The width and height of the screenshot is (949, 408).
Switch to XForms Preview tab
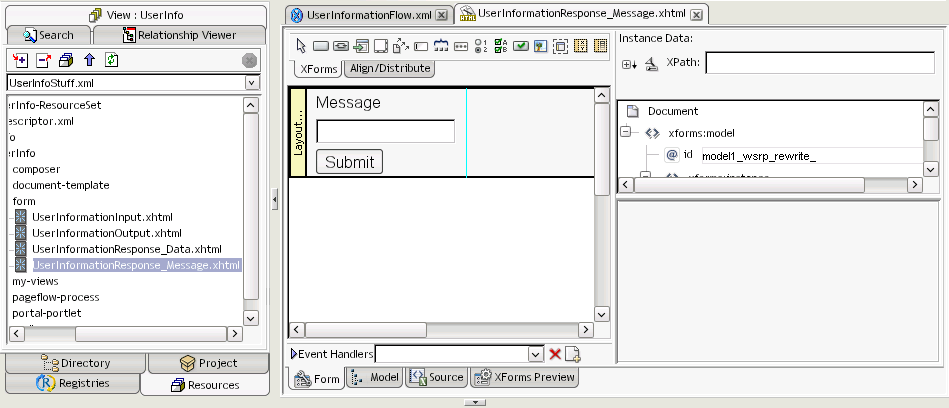(525, 378)
